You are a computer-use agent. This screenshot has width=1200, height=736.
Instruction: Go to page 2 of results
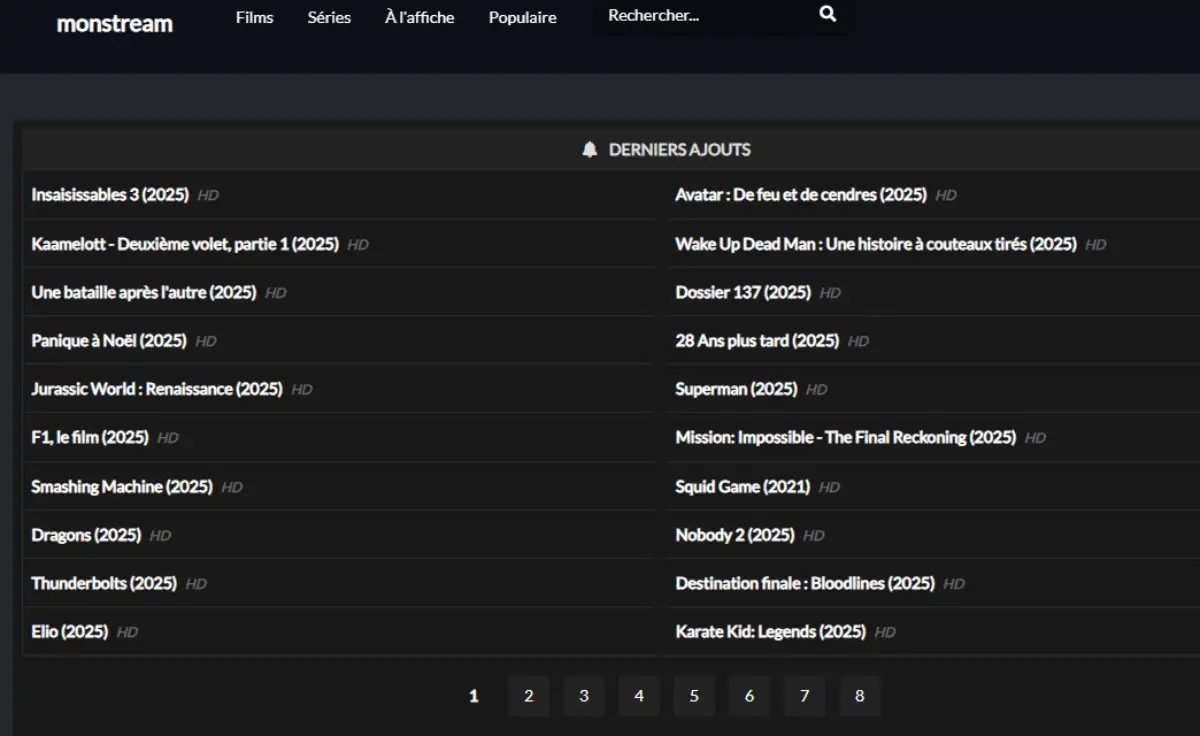click(x=529, y=696)
